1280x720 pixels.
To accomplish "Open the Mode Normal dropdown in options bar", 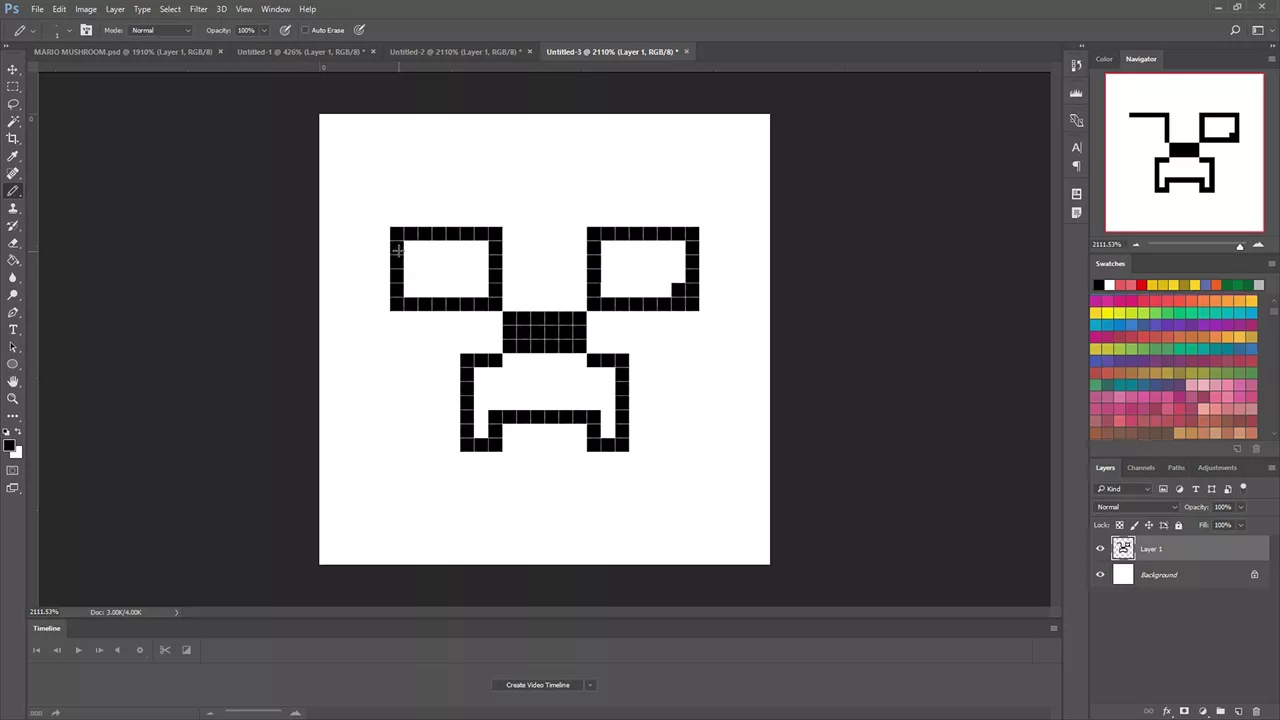I will tap(160, 30).
